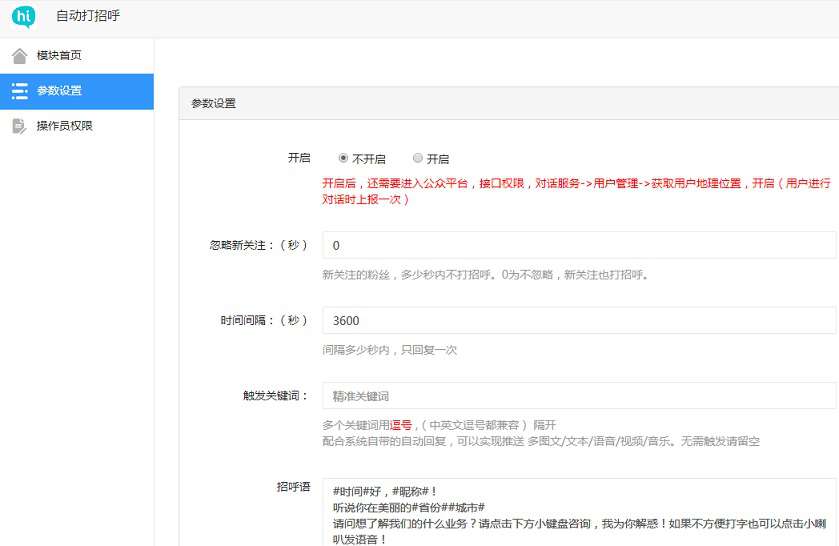This screenshot has height=546, width=839.
Task: Click the red 逗号 word in hint
Action: tap(401, 426)
